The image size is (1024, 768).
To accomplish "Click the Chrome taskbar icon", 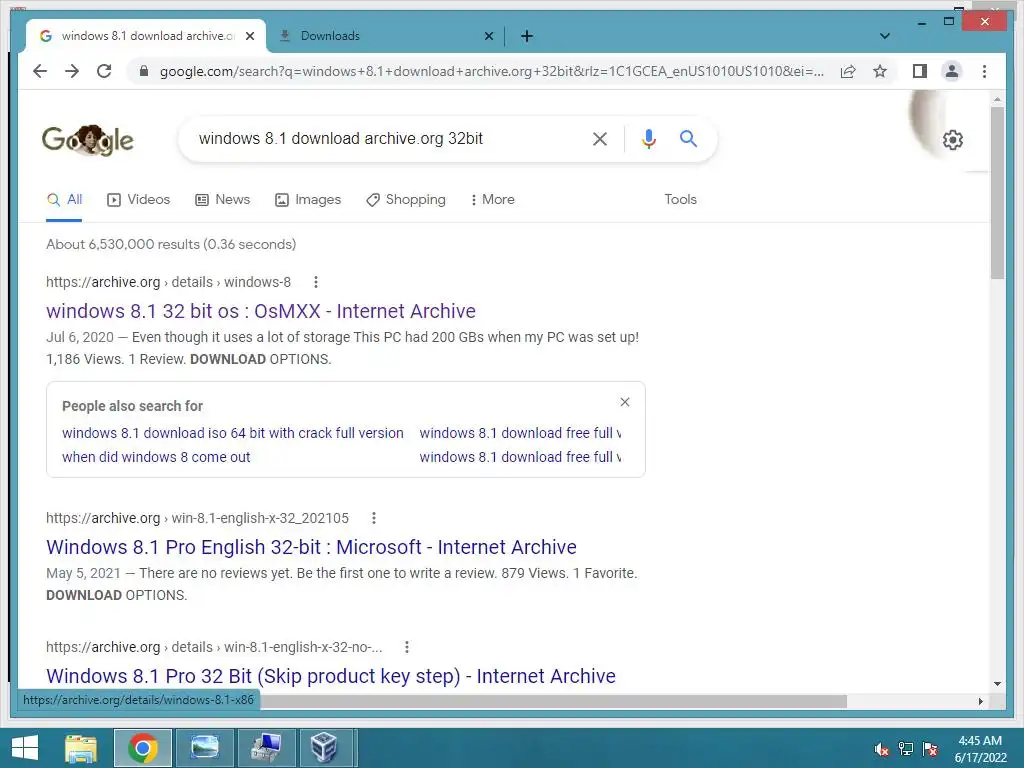I will [143, 748].
